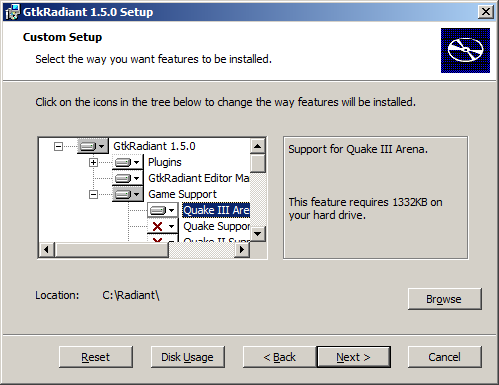The height and width of the screenshot is (385, 499).
Task: Click the Browse button for install location
Action: pos(445,299)
